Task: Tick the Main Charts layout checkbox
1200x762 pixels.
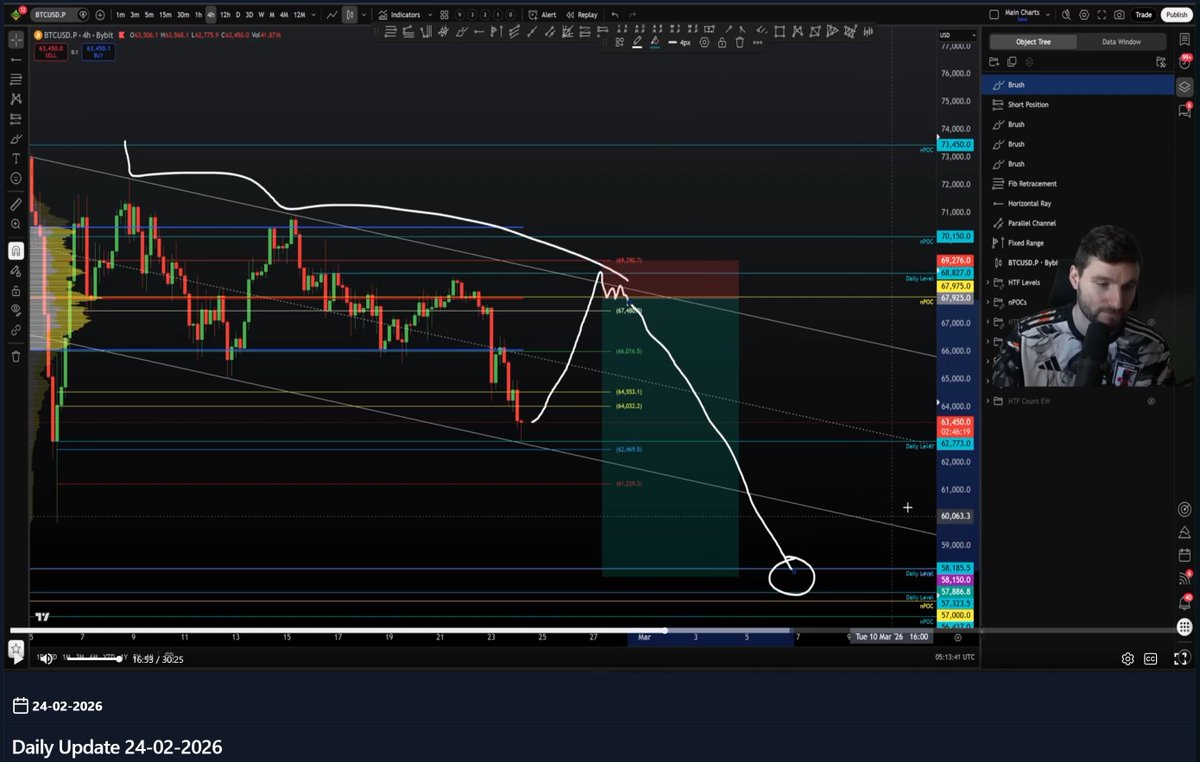Action: [x=993, y=15]
